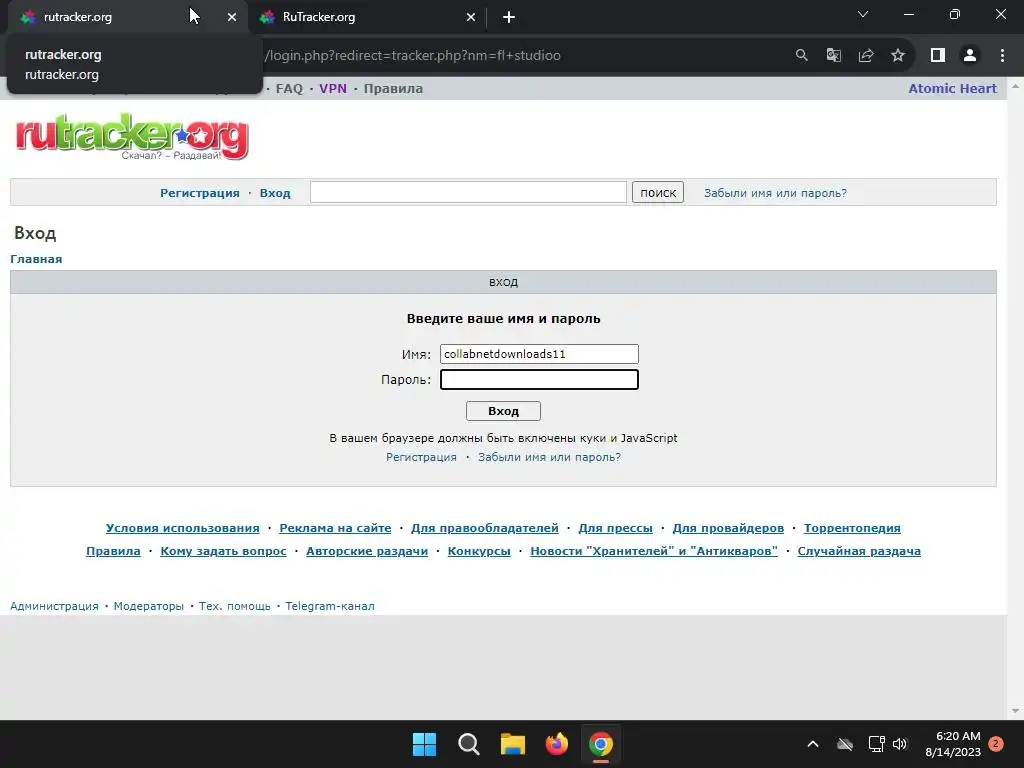Open Telegram-канал link at page bottom
Screen dimensions: 1024x768
coord(330,606)
